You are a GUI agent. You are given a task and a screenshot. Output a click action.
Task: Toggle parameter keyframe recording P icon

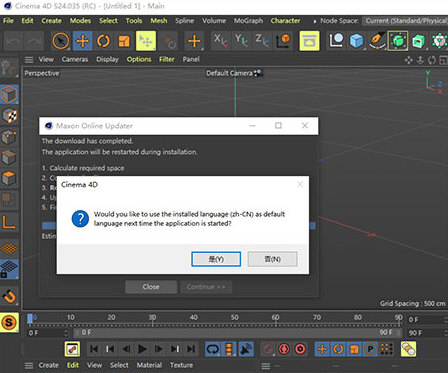[371, 349]
